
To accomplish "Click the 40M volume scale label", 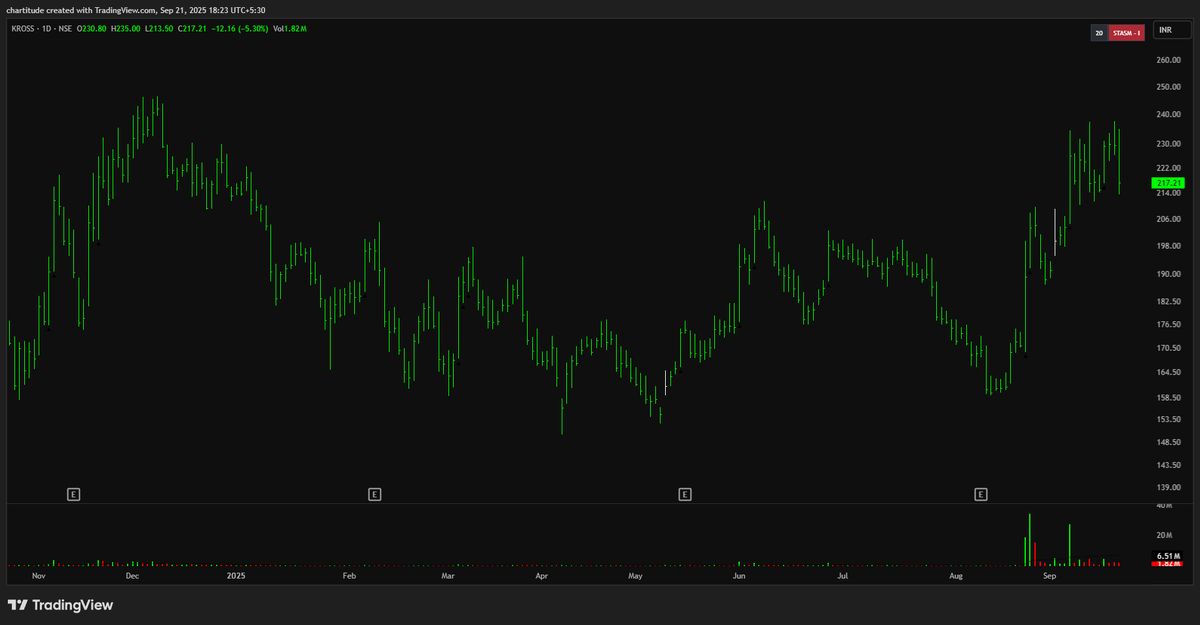I will [1164, 506].
